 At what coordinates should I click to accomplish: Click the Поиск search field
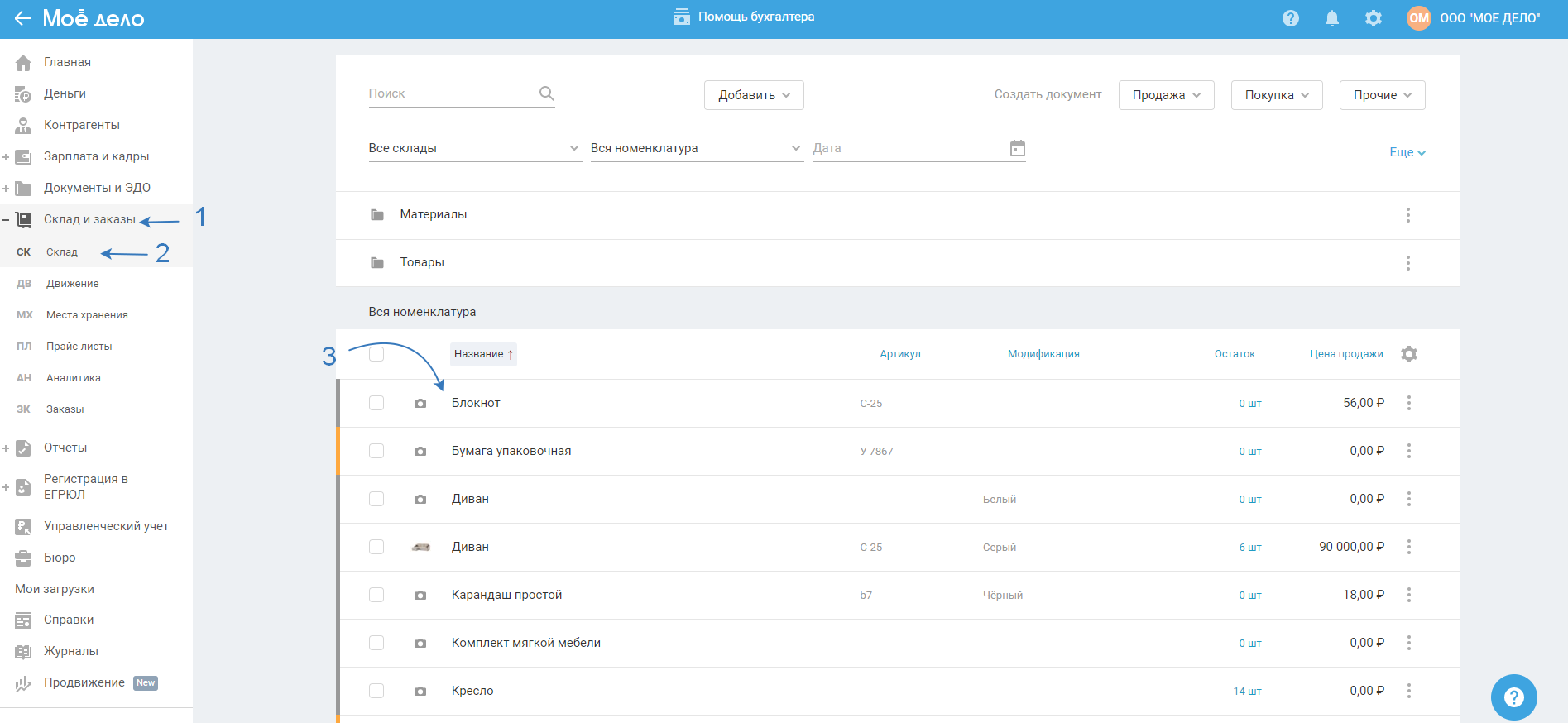(451, 93)
